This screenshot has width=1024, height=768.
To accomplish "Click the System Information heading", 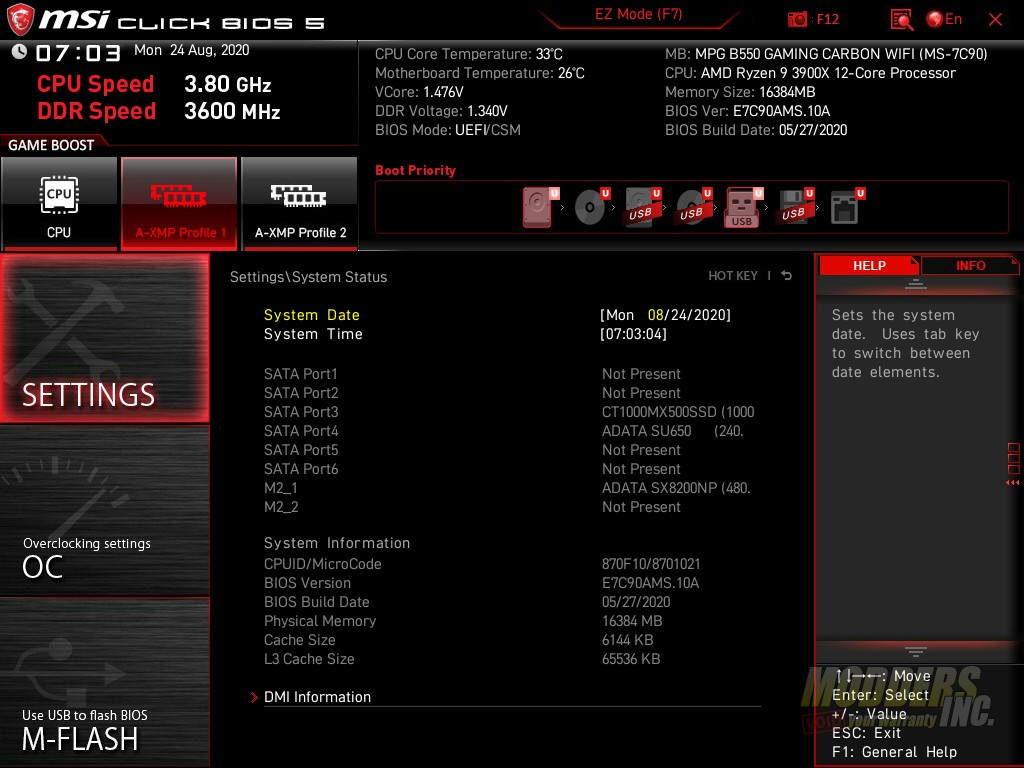I will (x=337, y=543).
